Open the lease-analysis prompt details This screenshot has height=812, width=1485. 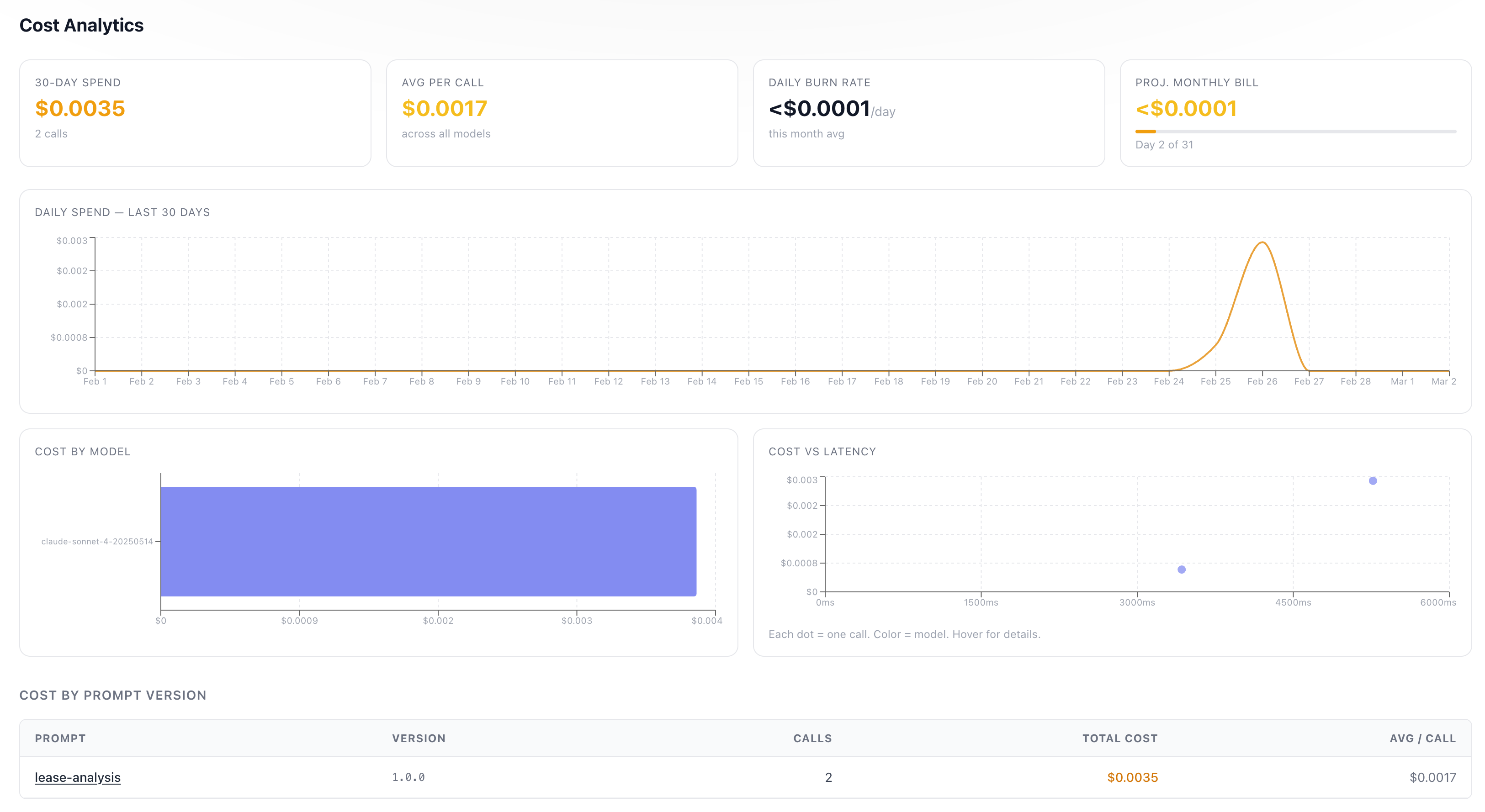click(x=77, y=777)
